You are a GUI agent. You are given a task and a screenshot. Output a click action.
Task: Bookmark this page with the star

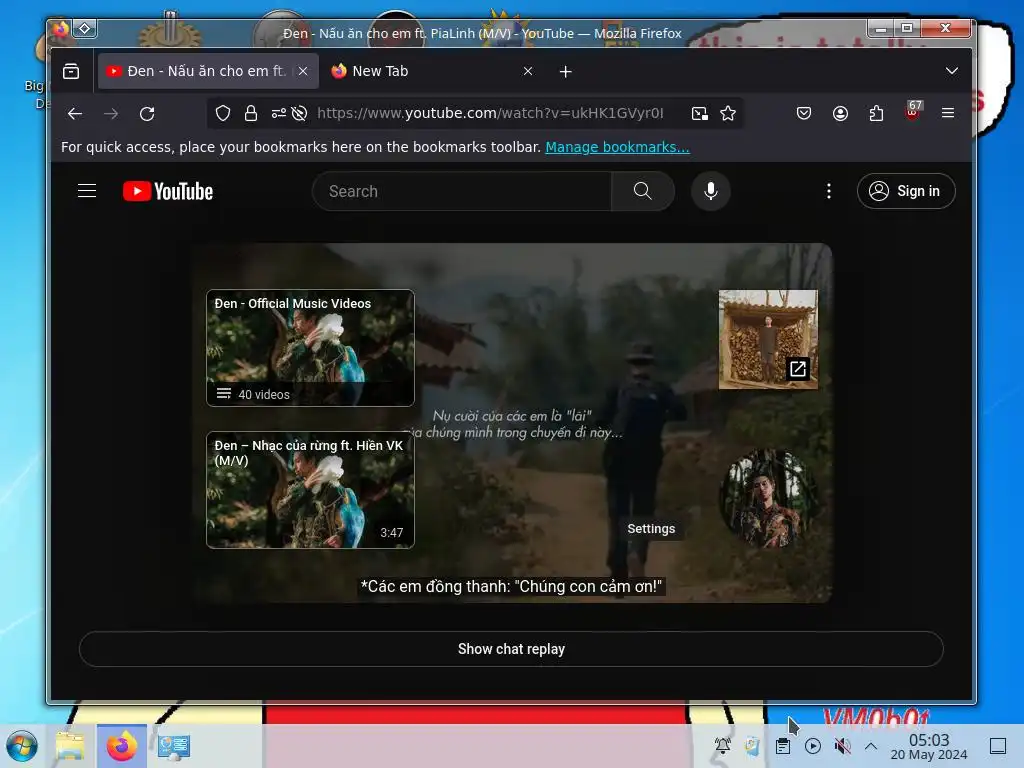[728, 114]
